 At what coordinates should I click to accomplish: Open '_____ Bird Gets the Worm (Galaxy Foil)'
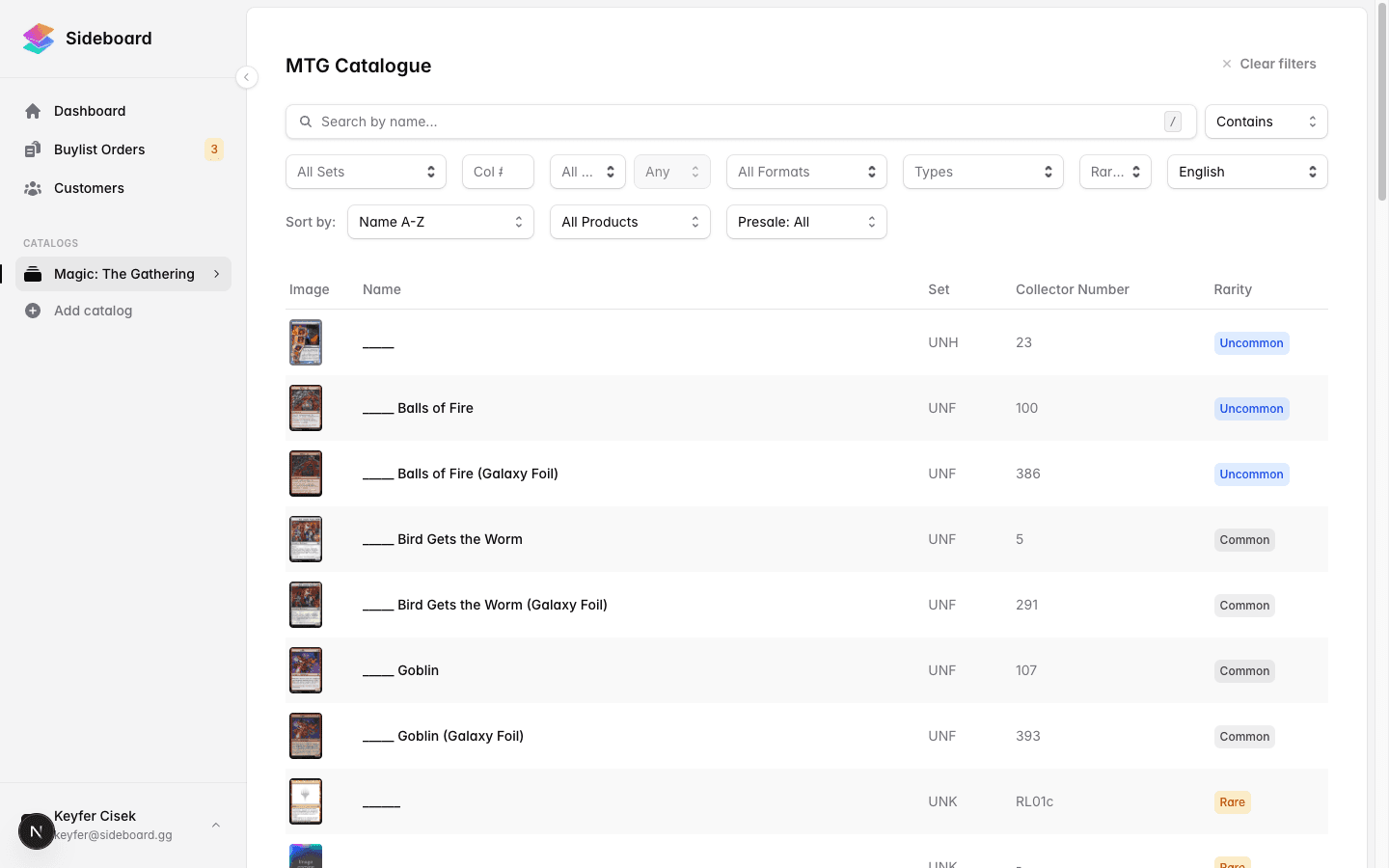(485, 605)
